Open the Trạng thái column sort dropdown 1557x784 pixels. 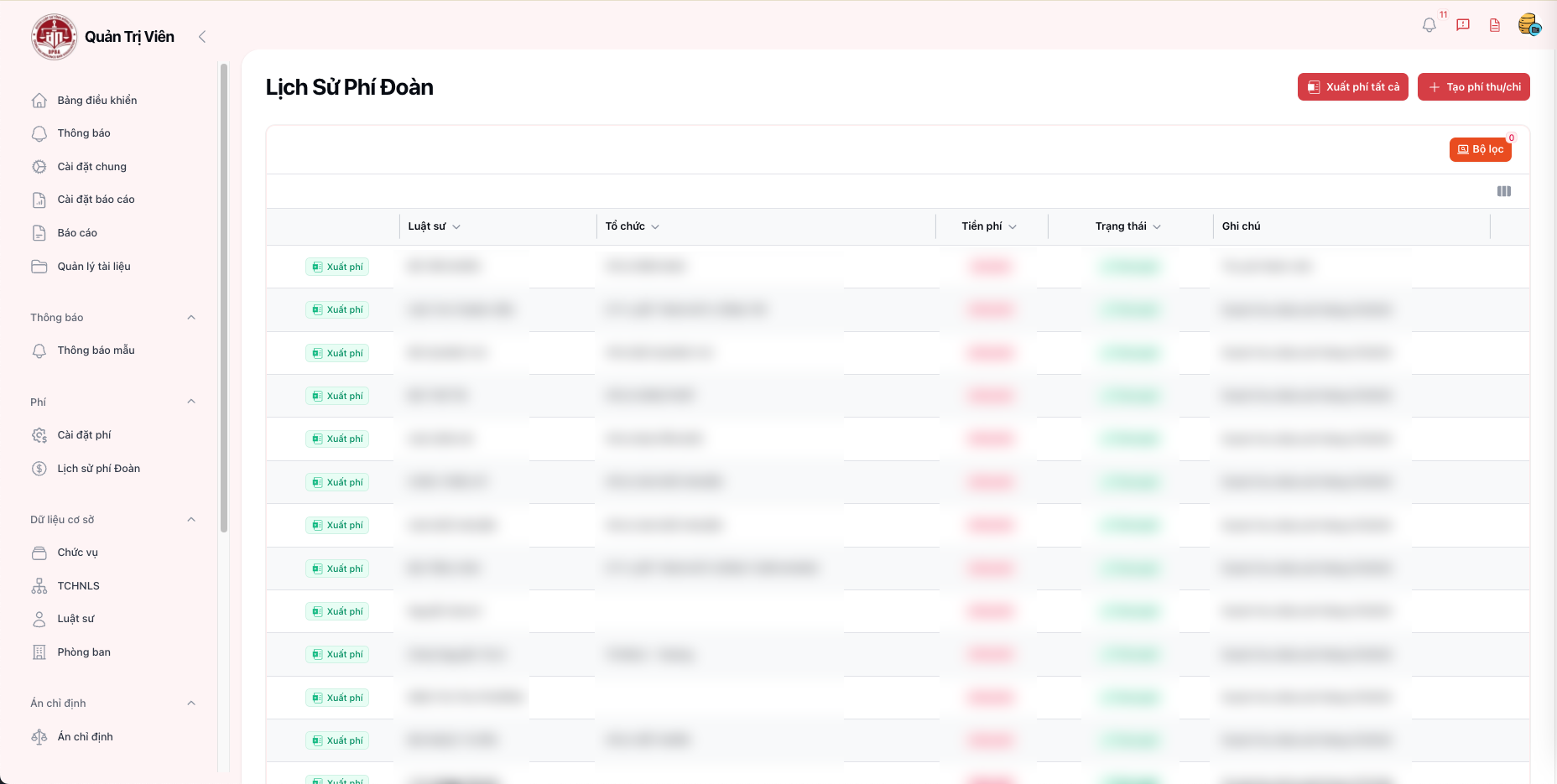click(1157, 227)
